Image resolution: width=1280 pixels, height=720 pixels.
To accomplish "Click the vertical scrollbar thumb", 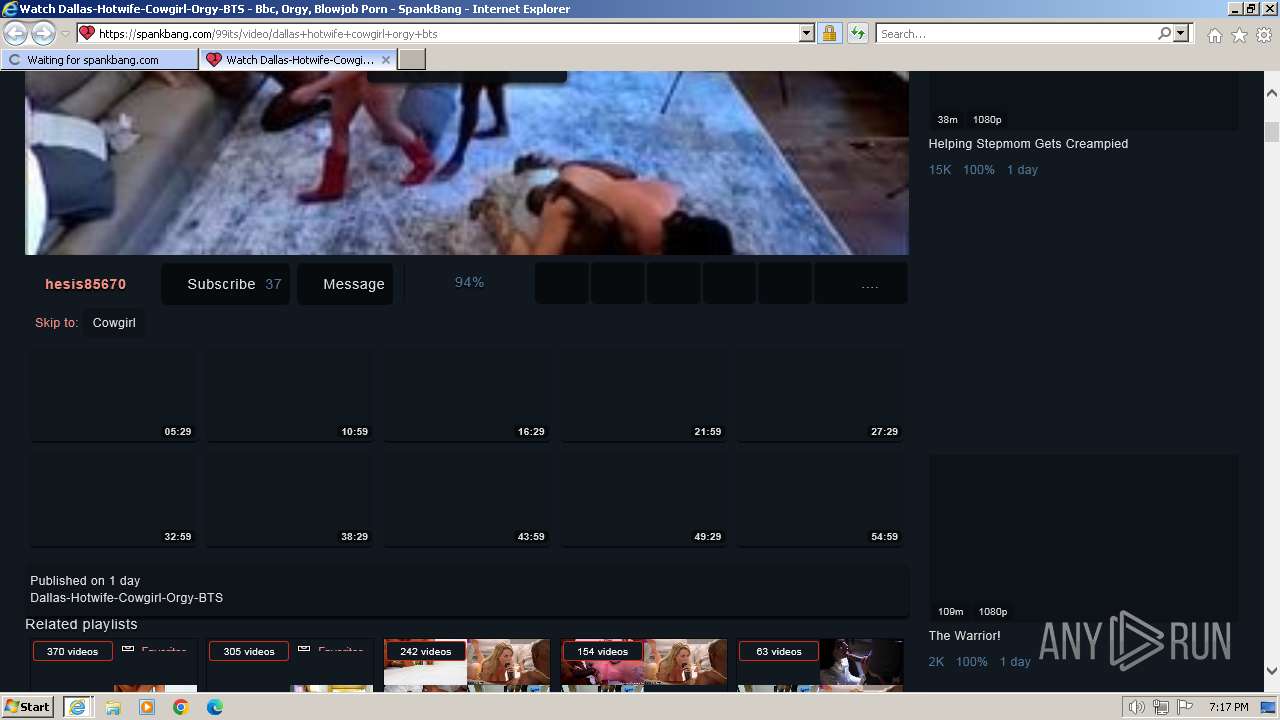I will [1272, 133].
